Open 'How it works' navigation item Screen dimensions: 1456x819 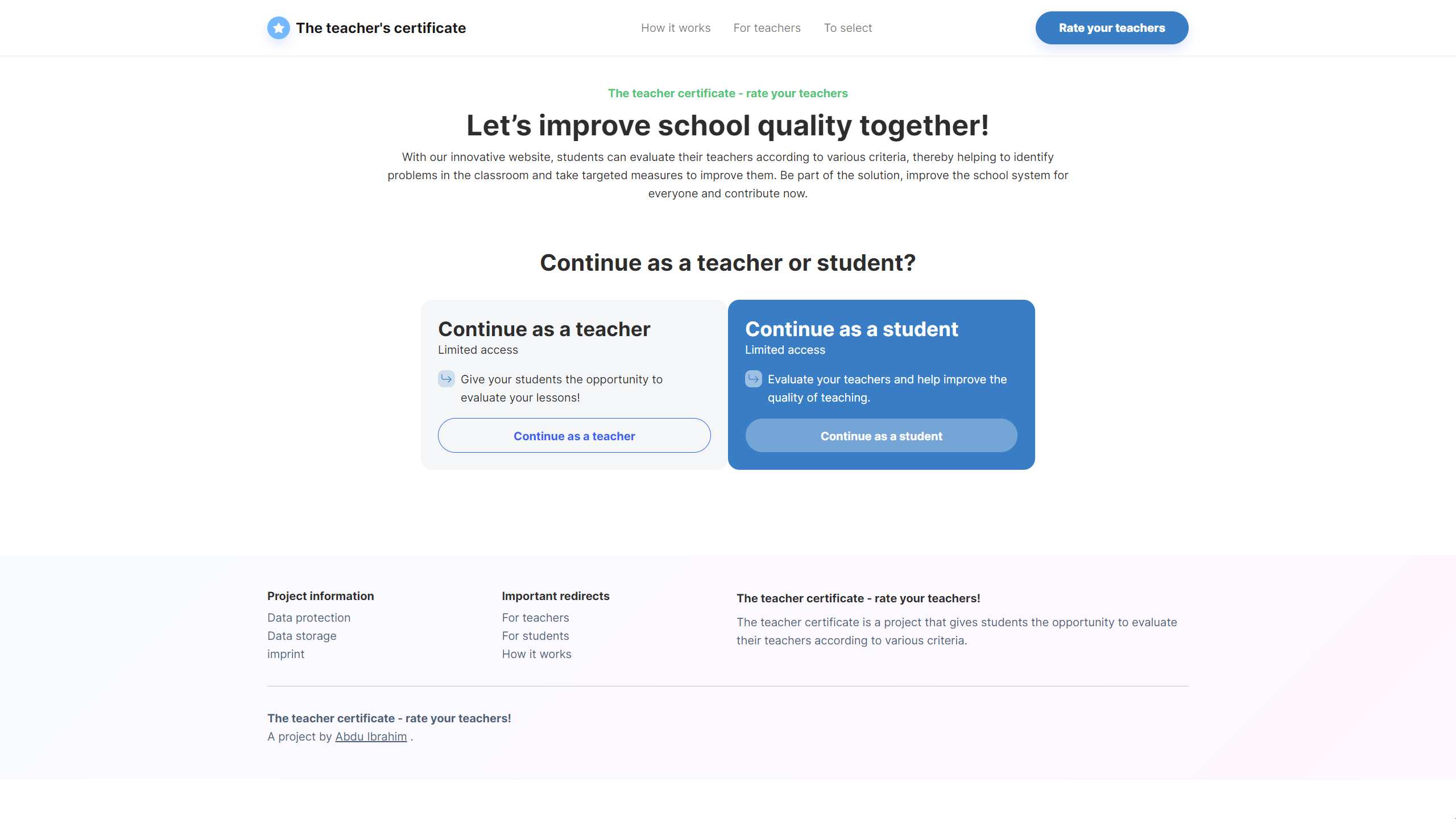675,28
